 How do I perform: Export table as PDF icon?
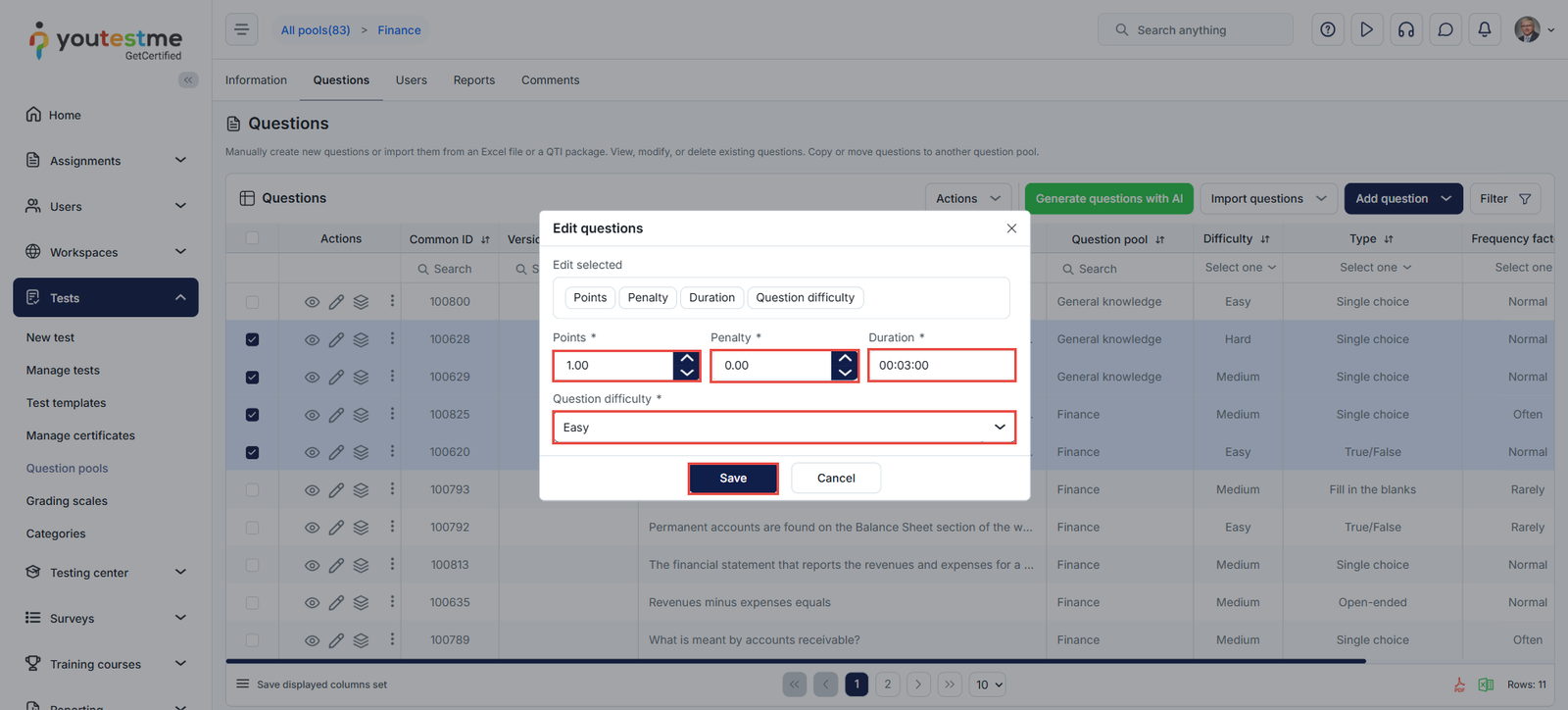tap(1459, 685)
